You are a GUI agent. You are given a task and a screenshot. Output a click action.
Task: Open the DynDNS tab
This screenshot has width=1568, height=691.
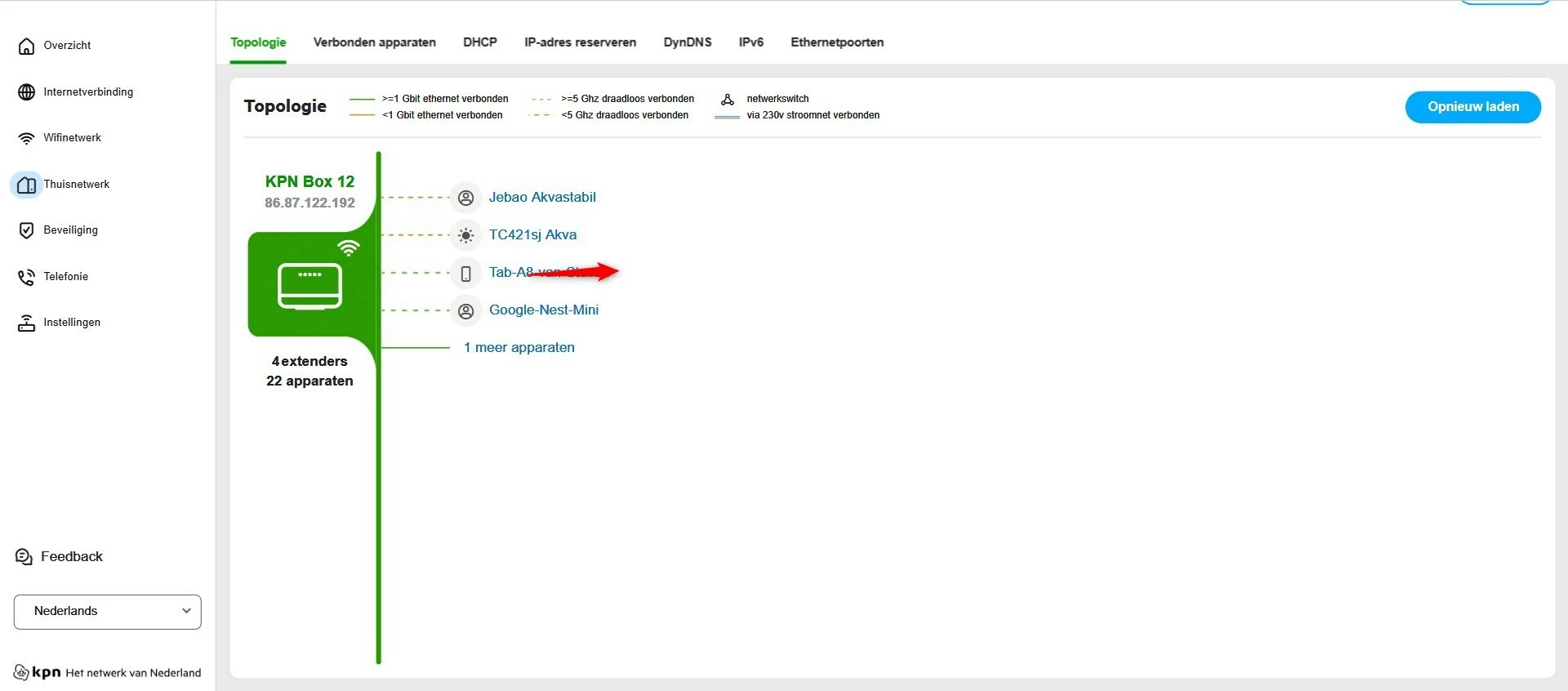click(688, 42)
